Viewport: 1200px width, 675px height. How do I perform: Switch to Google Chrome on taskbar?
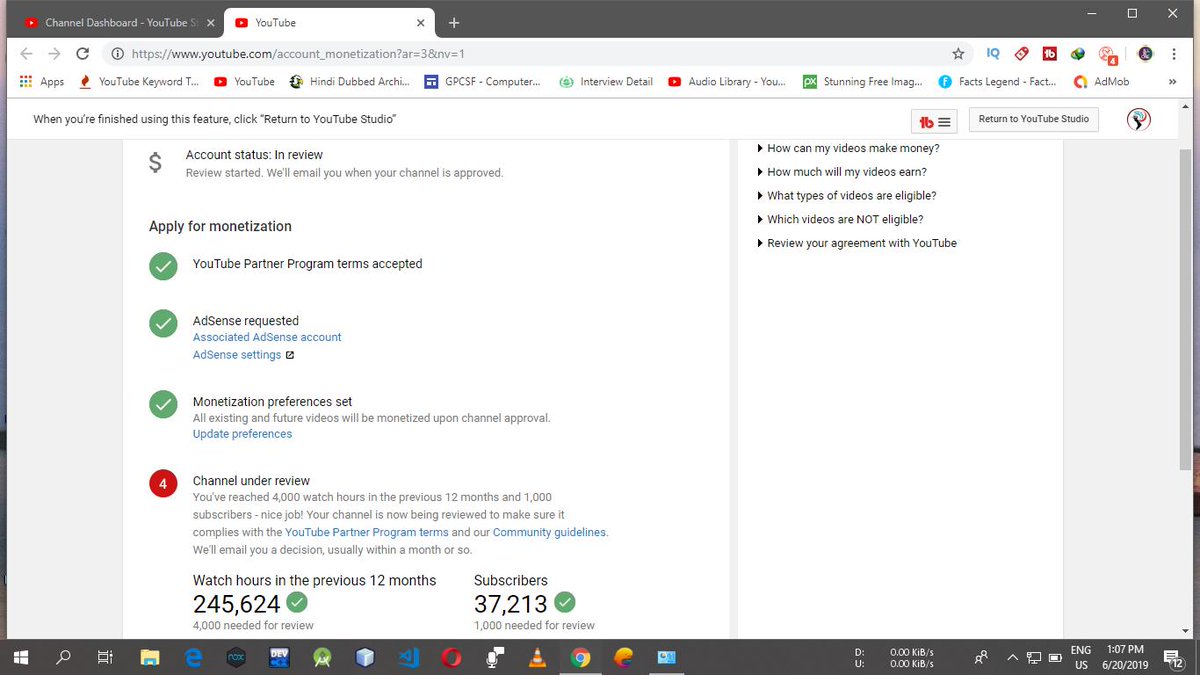(x=580, y=657)
